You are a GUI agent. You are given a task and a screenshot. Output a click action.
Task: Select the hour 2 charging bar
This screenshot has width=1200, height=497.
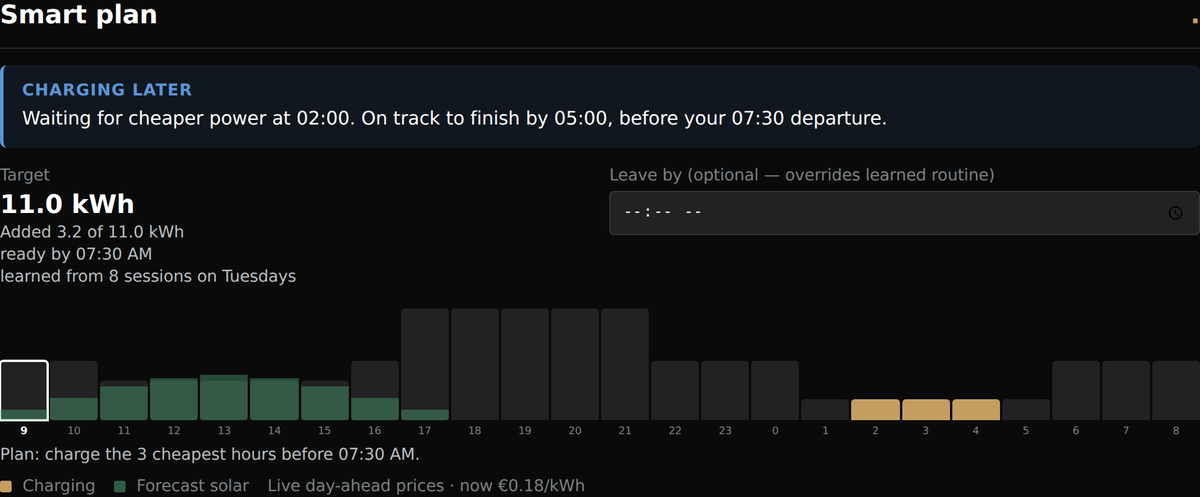click(x=875, y=410)
